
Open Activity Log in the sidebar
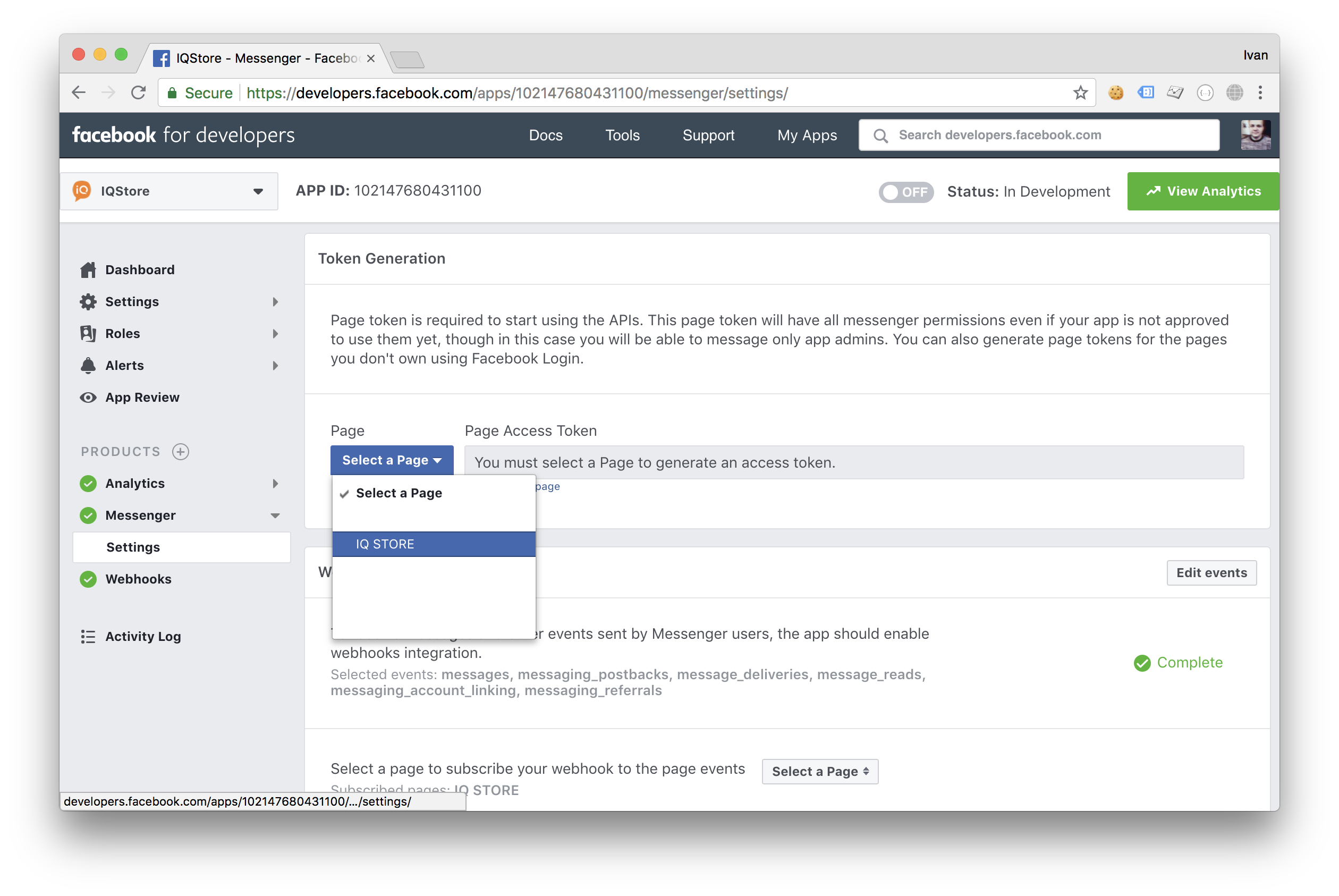point(143,637)
